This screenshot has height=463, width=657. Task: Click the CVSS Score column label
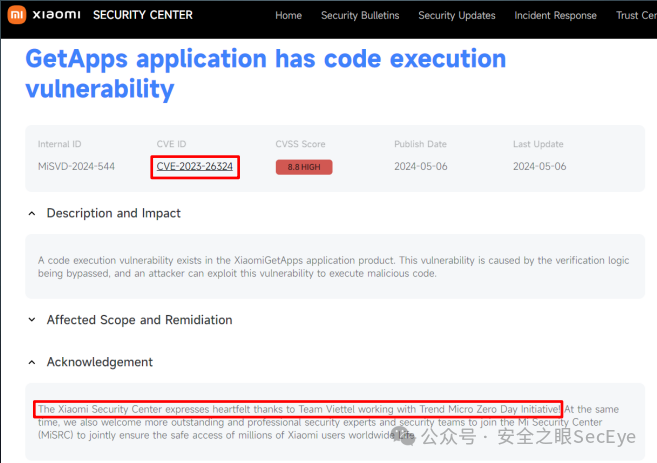pyautogui.click(x=300, y=144)
